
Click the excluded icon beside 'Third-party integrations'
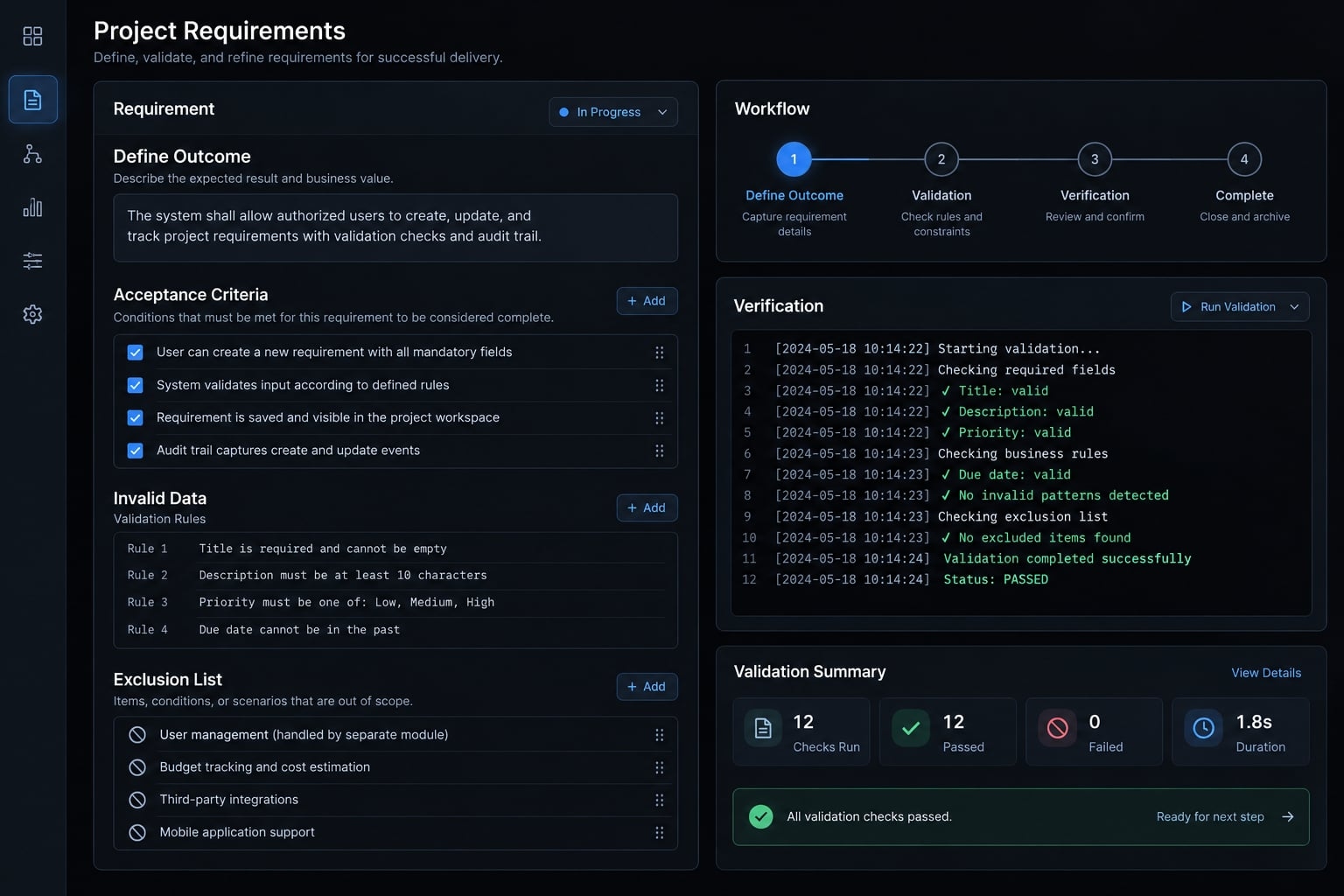pos(137,800)
